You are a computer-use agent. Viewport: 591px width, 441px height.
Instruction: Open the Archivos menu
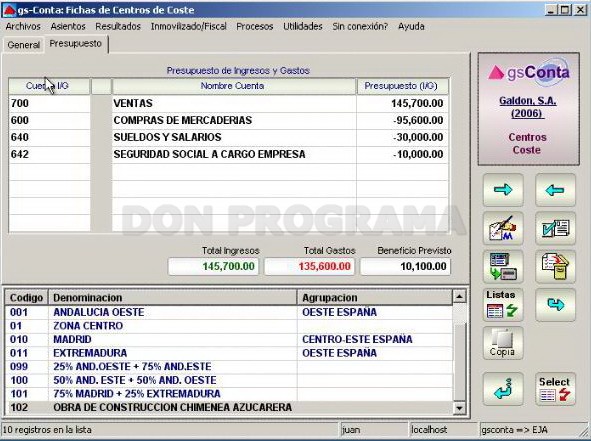coord(23,26)
